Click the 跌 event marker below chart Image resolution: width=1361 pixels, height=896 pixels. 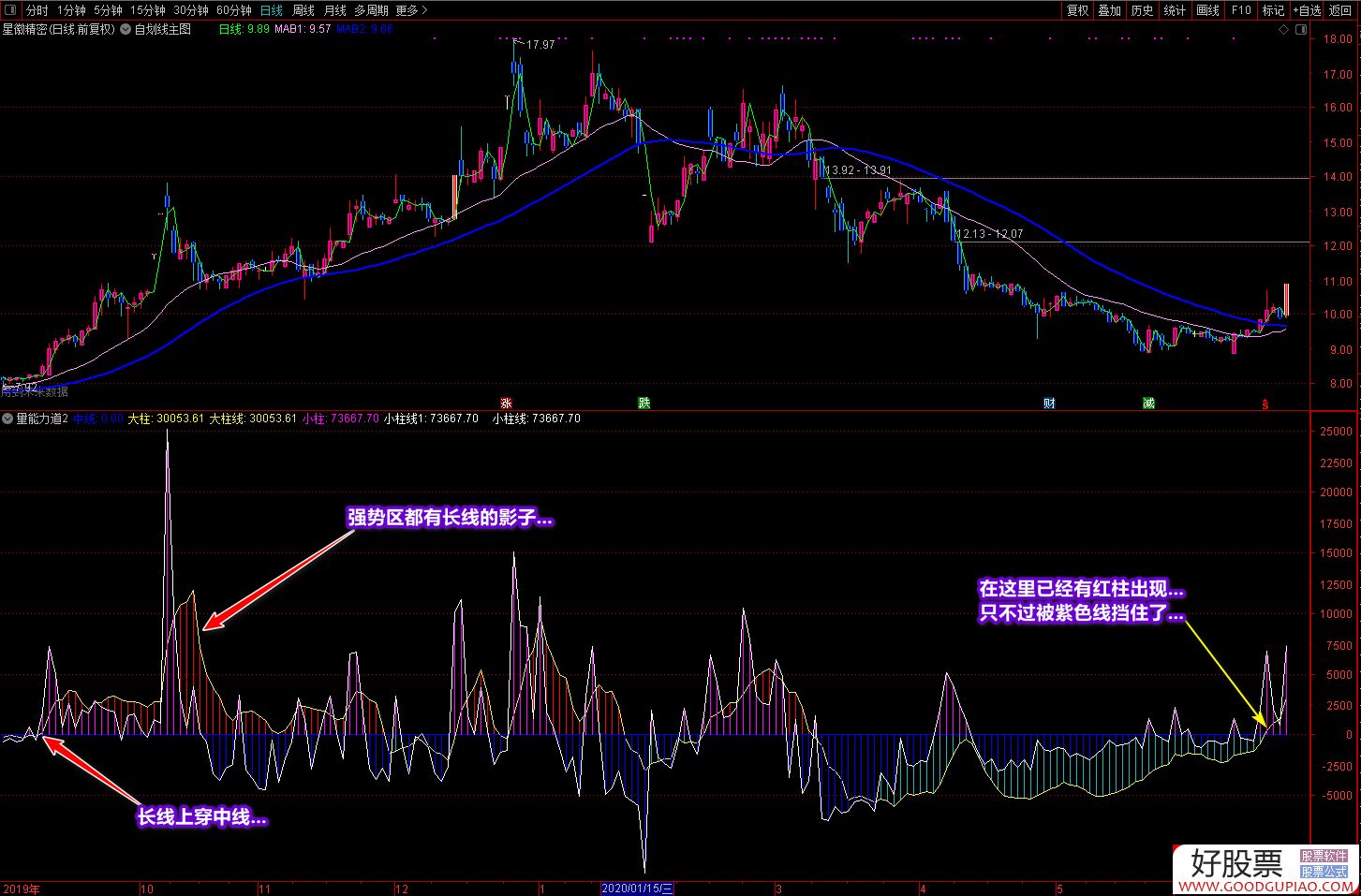click(x=644, y=404)
